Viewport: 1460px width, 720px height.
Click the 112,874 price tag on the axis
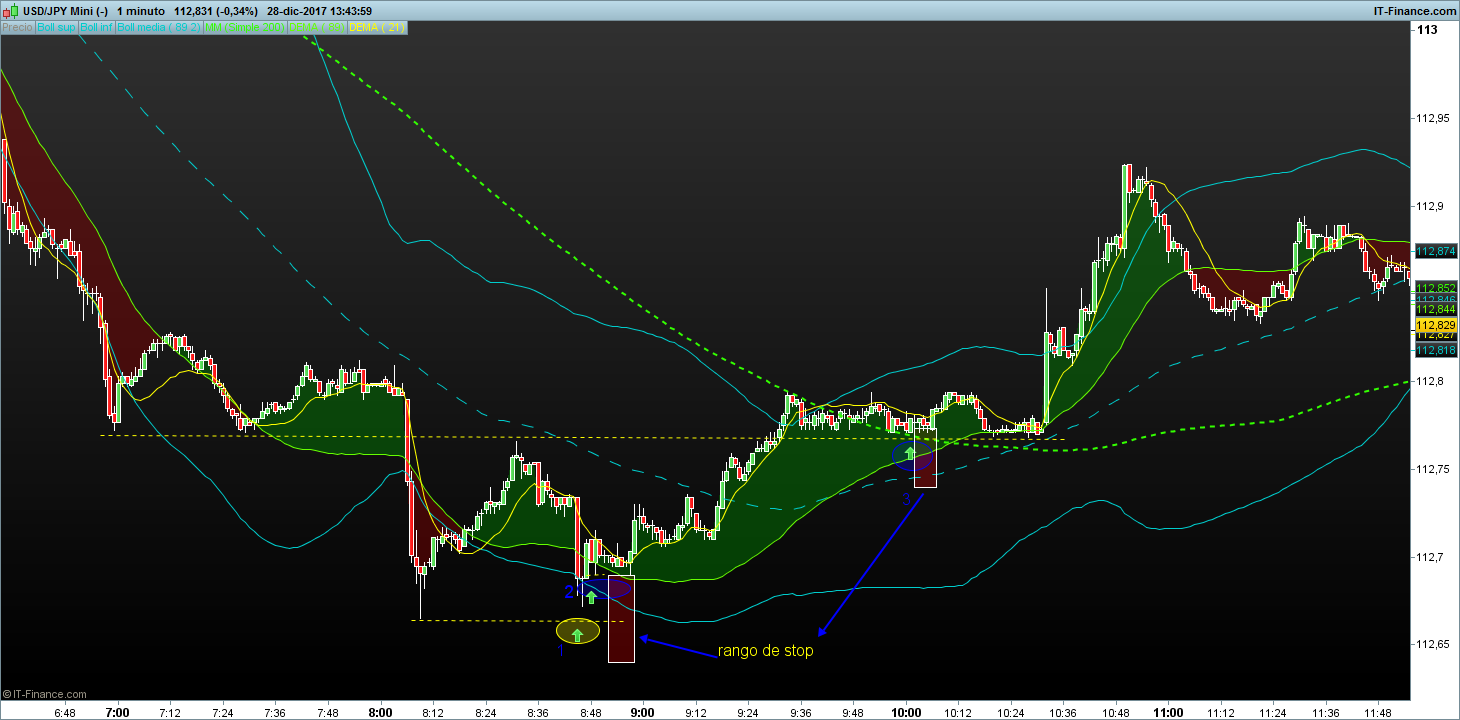tap(1436, 251)
